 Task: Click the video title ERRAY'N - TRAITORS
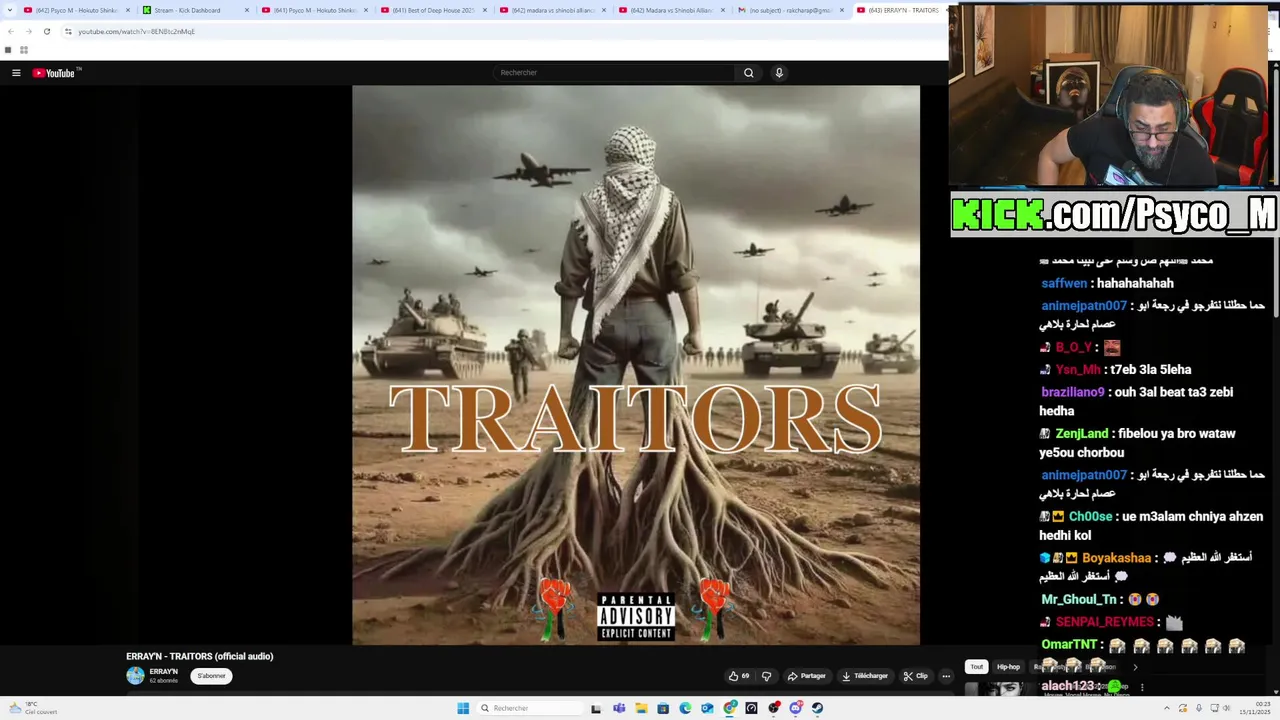[200, 656]
